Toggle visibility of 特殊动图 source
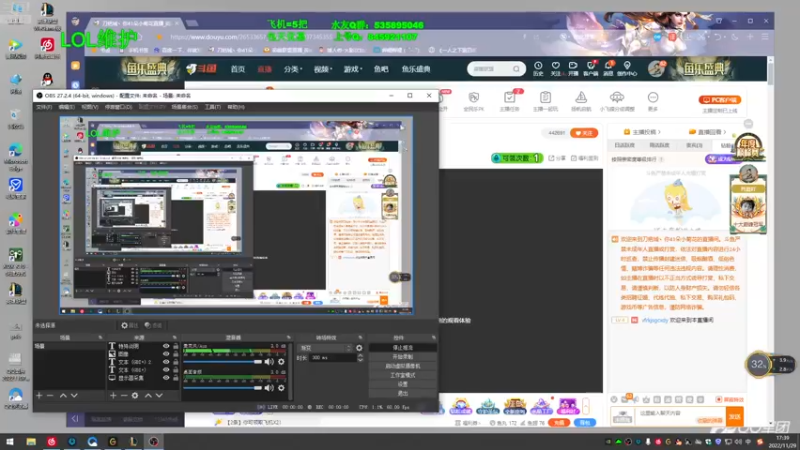This screenshot has height=450, width=800. [x=166, y=346]
